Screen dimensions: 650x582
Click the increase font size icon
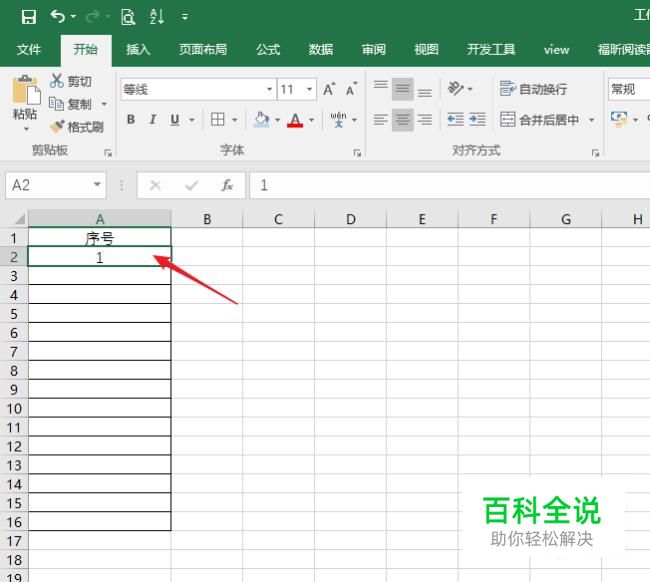pos(330,89)
